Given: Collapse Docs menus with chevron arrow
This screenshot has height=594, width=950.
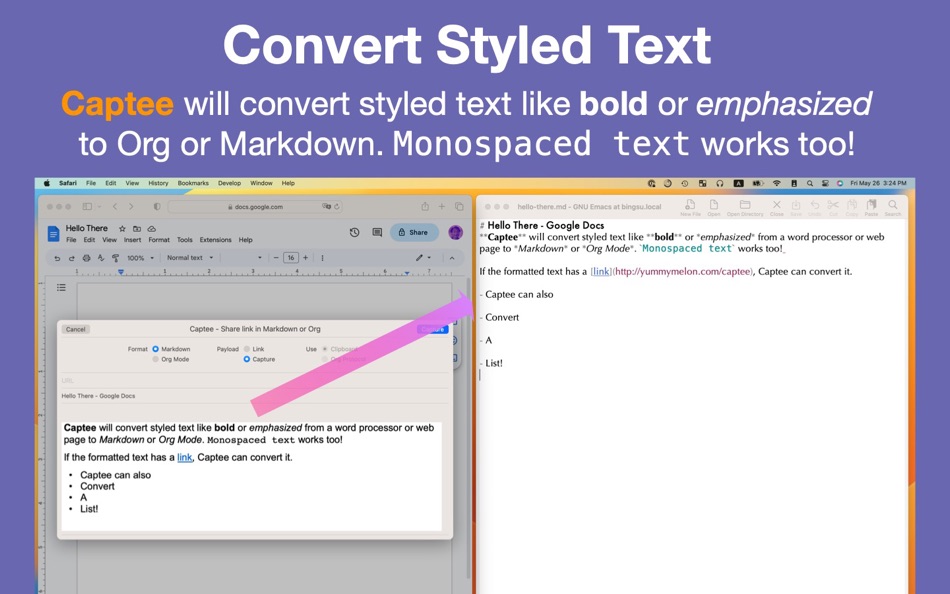Looking at the screenshot, I should tap(452, 258).
